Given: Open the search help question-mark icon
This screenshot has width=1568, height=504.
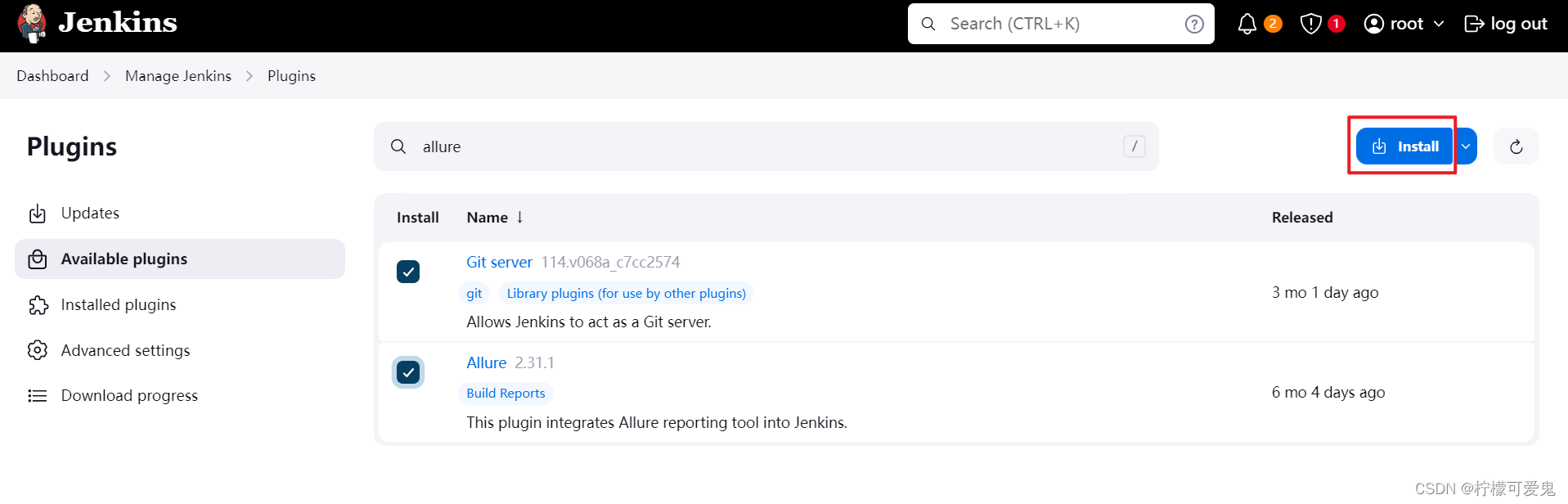Looking at the screenshot, I should pyautogui.click(x=1194, y=24).
